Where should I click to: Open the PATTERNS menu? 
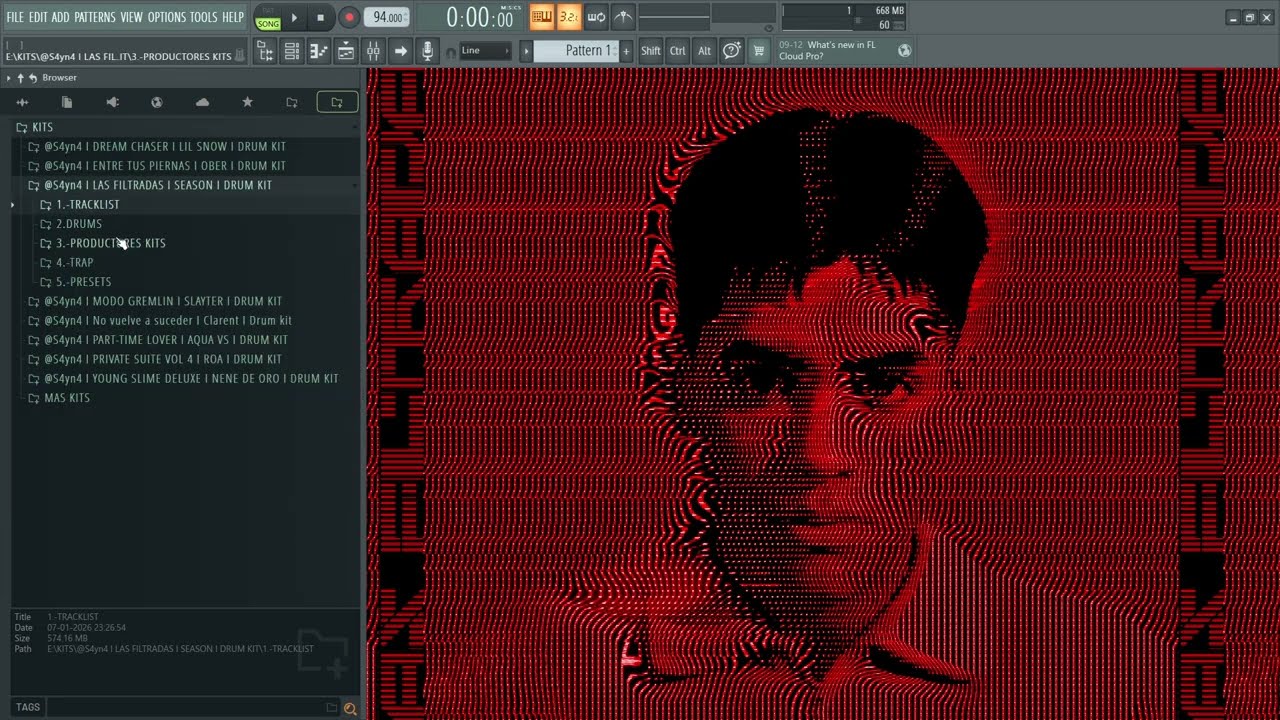point(95,17)
